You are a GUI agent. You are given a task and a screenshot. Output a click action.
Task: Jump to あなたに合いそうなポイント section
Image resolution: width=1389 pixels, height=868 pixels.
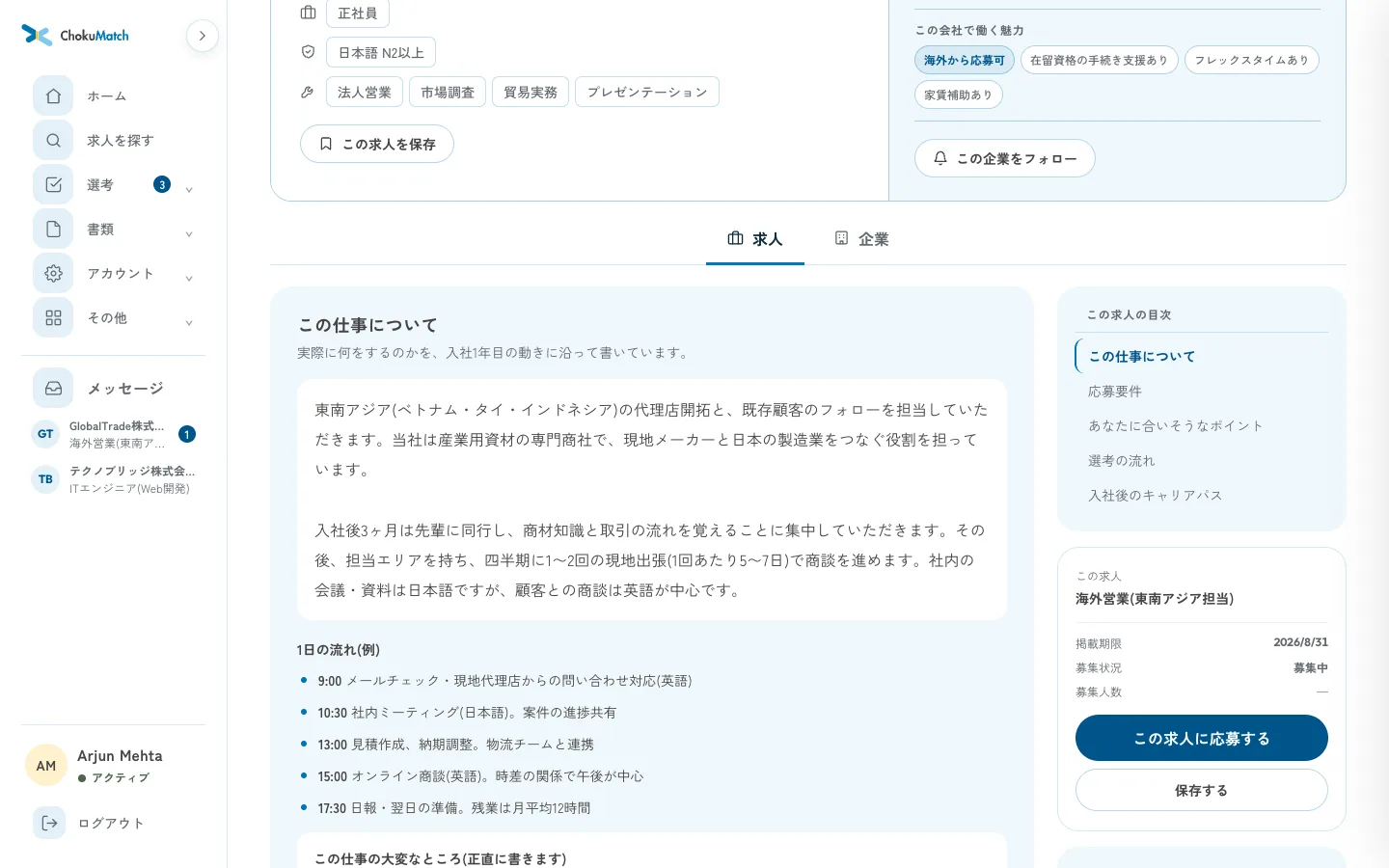[1176, 426]
